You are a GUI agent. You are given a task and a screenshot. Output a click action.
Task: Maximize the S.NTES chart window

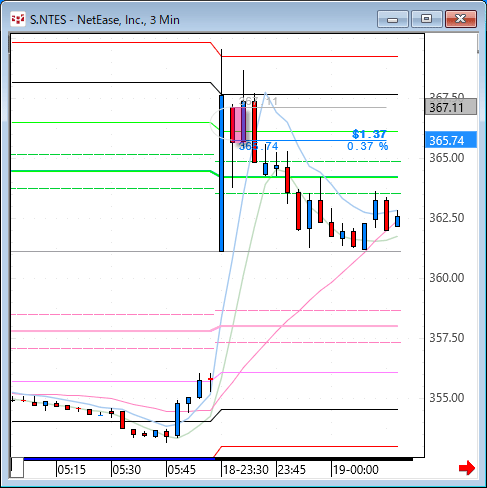pos(426,19)
